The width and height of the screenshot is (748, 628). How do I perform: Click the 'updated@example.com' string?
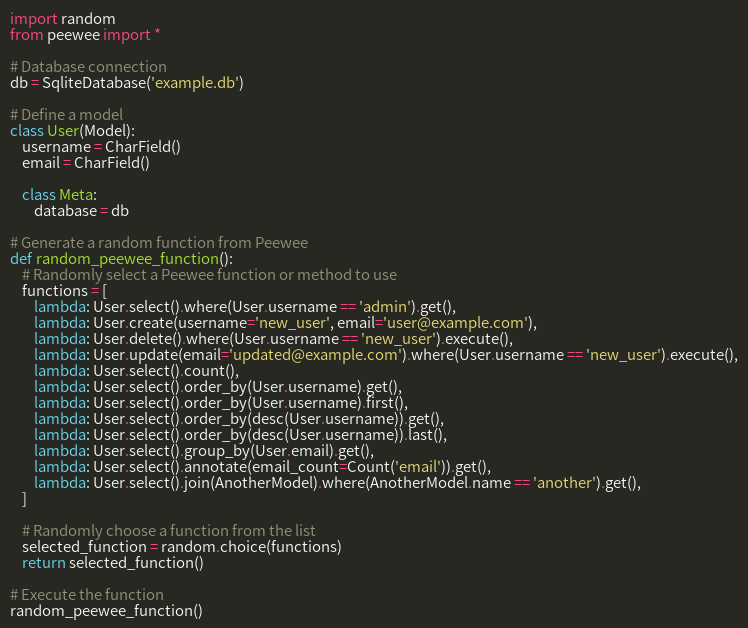(x=315, y=355)
